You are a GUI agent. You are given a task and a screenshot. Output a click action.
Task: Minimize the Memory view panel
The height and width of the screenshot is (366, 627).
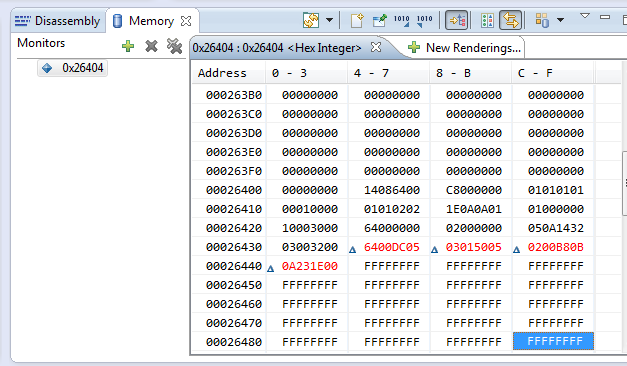click(605, 17)
